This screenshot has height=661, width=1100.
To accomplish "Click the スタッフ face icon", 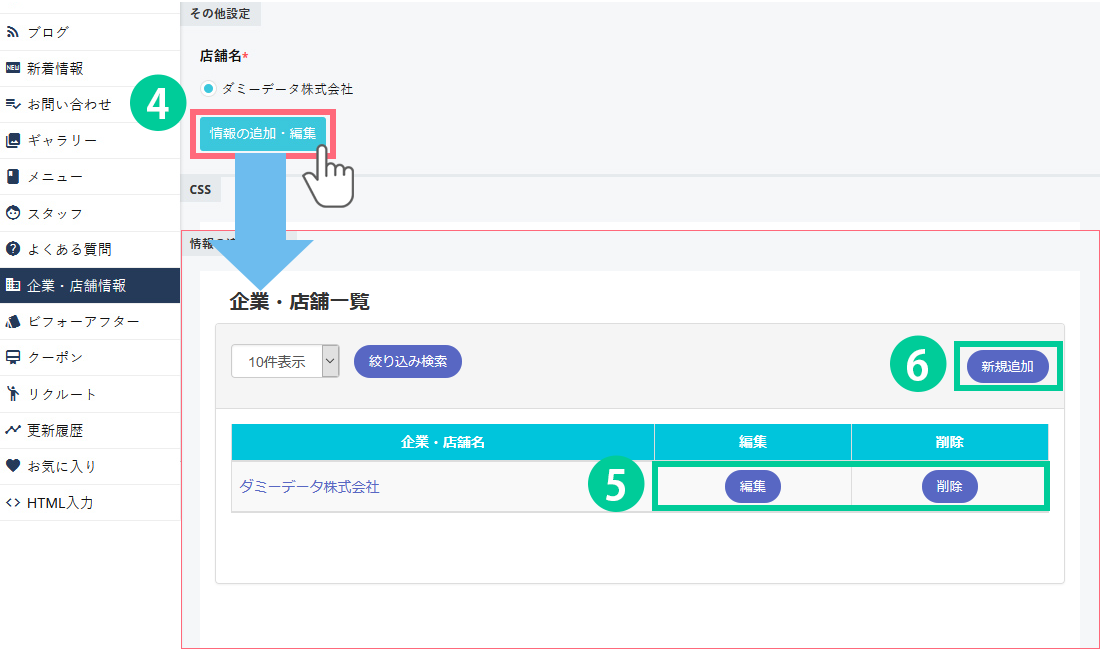I will [x=13, y=213].
